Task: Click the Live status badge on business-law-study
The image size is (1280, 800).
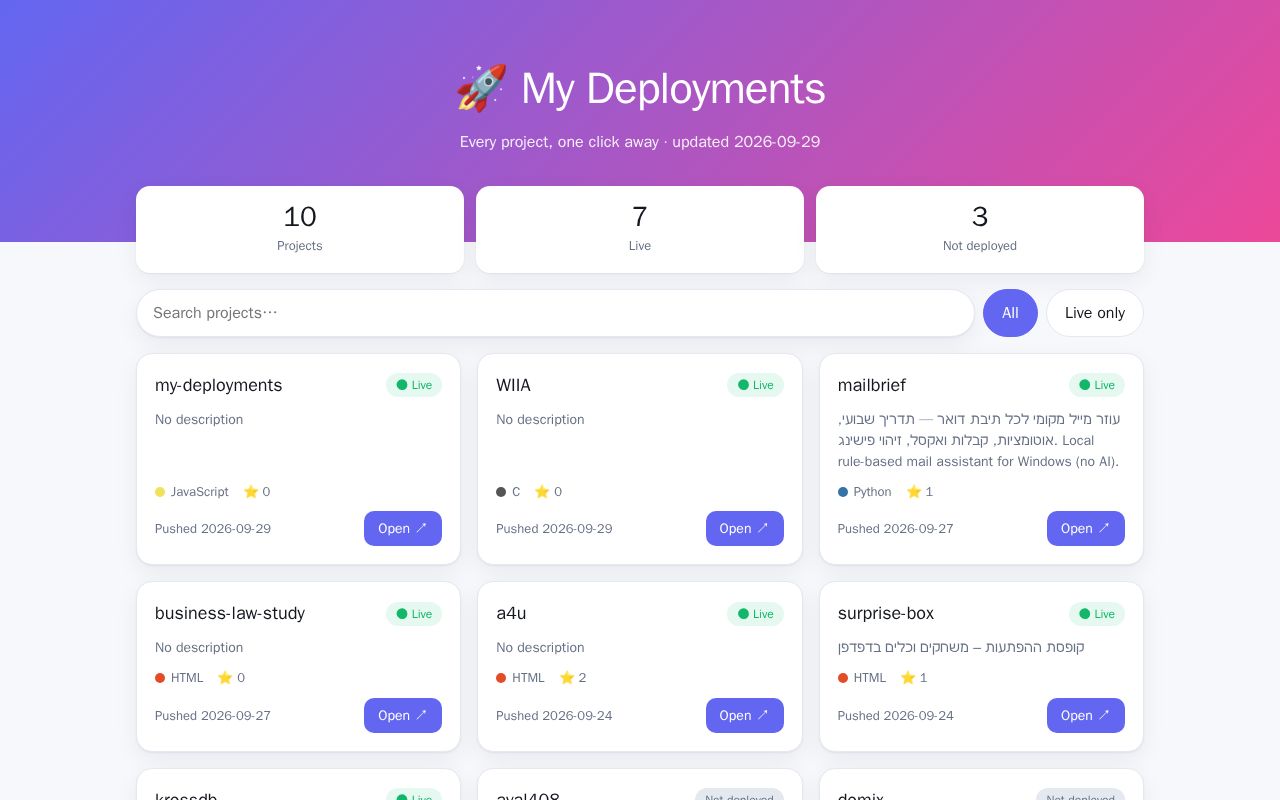Action: 414,614
